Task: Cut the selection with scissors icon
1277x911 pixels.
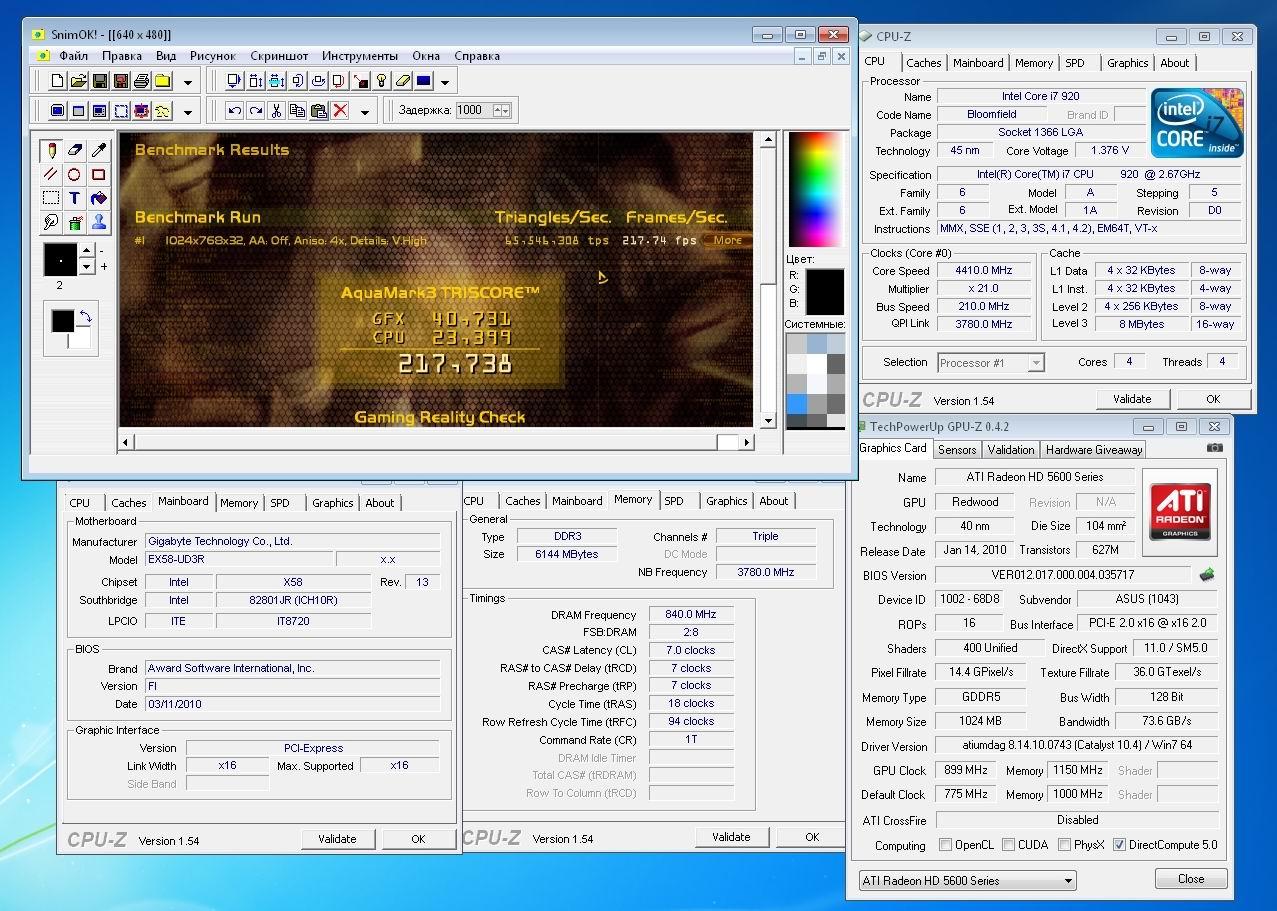Action: pyautogui.click(x=276, y=110)
